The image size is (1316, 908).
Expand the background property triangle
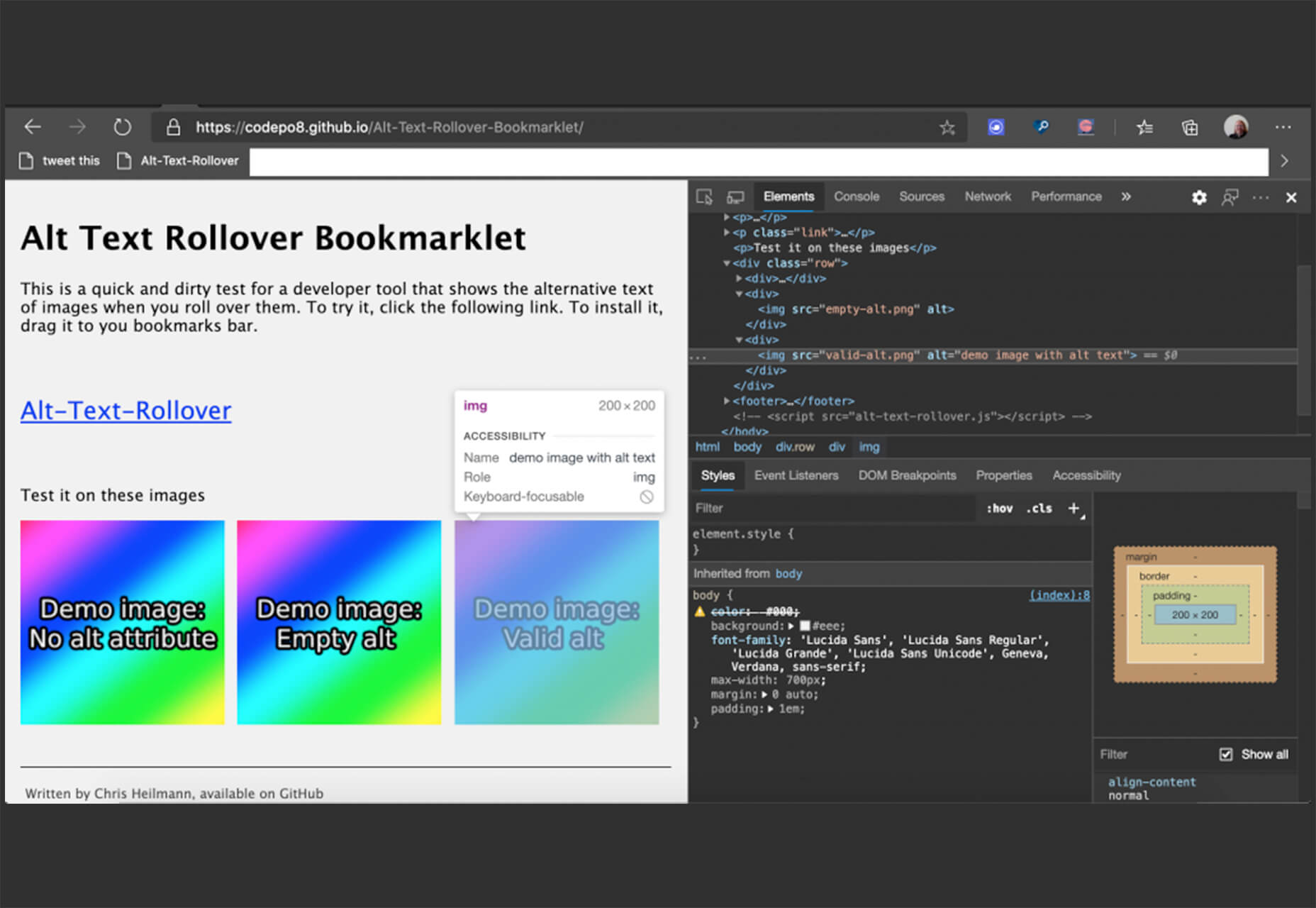point(791,626)
